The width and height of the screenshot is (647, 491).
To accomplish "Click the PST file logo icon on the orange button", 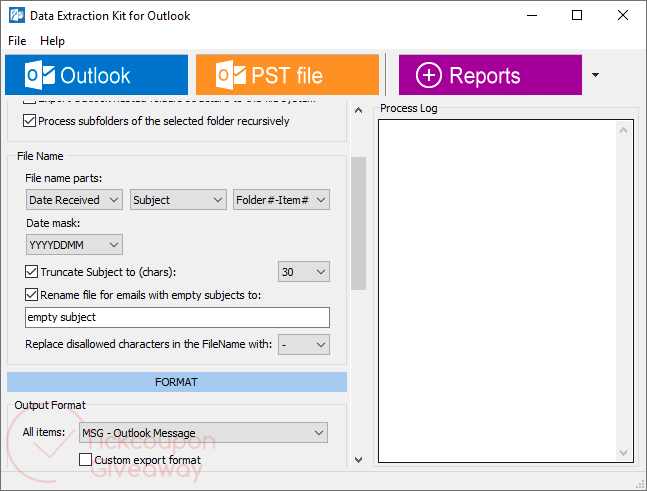I will 231,75.
